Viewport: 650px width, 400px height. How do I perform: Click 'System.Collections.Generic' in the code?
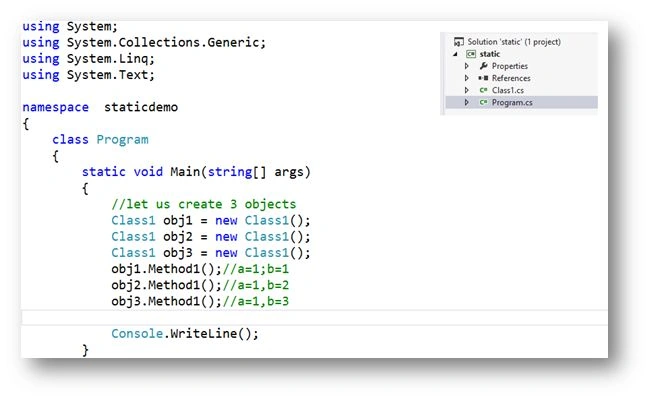(x=162, y=42)
